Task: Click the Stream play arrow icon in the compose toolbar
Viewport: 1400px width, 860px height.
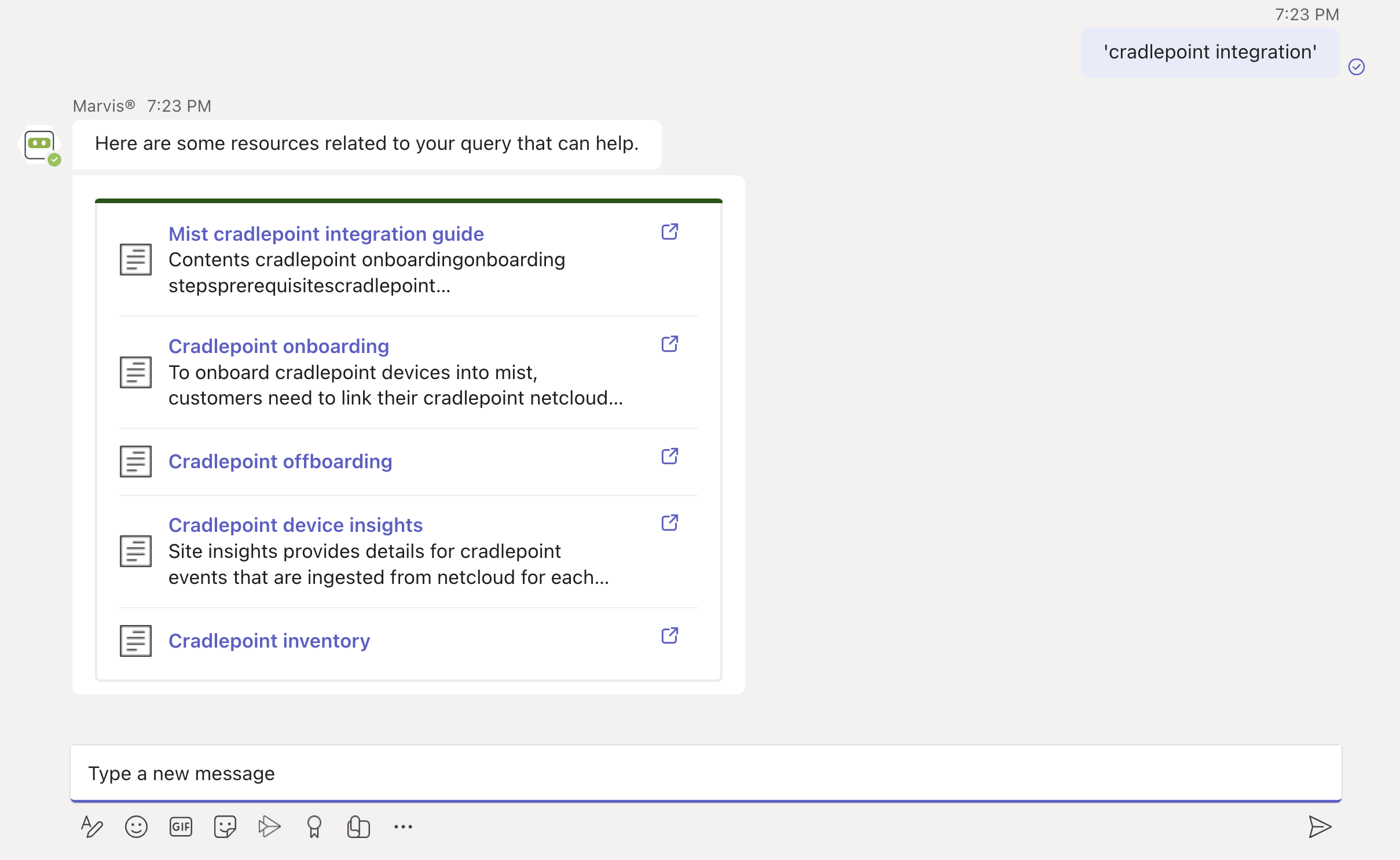Action: pos(269,826)
